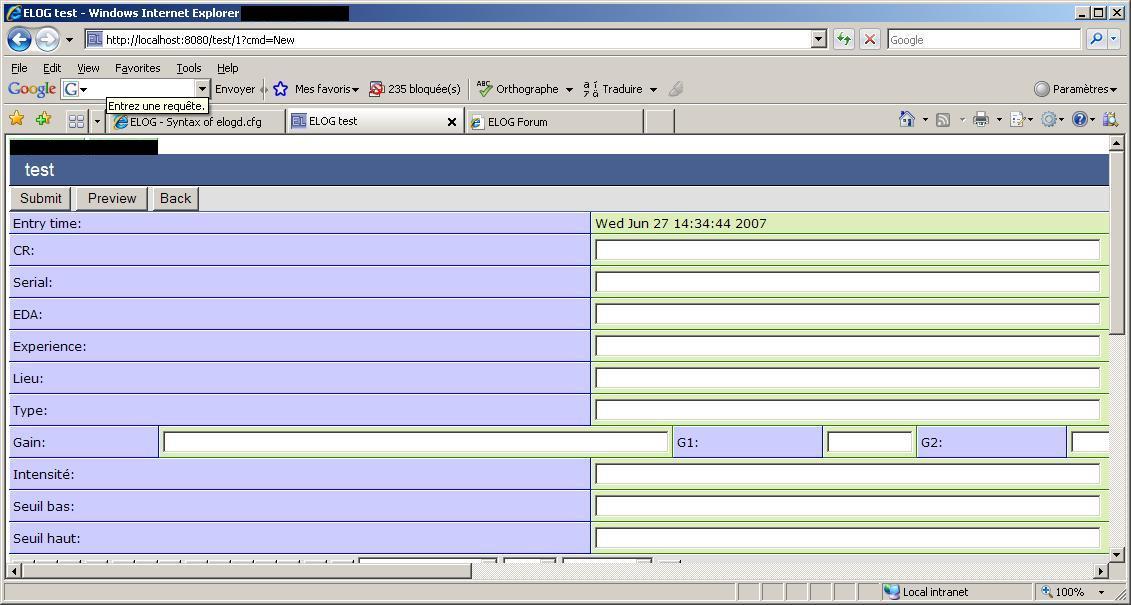
Task: Click the Home icon in command bar
Action: [x=907, y=120]
